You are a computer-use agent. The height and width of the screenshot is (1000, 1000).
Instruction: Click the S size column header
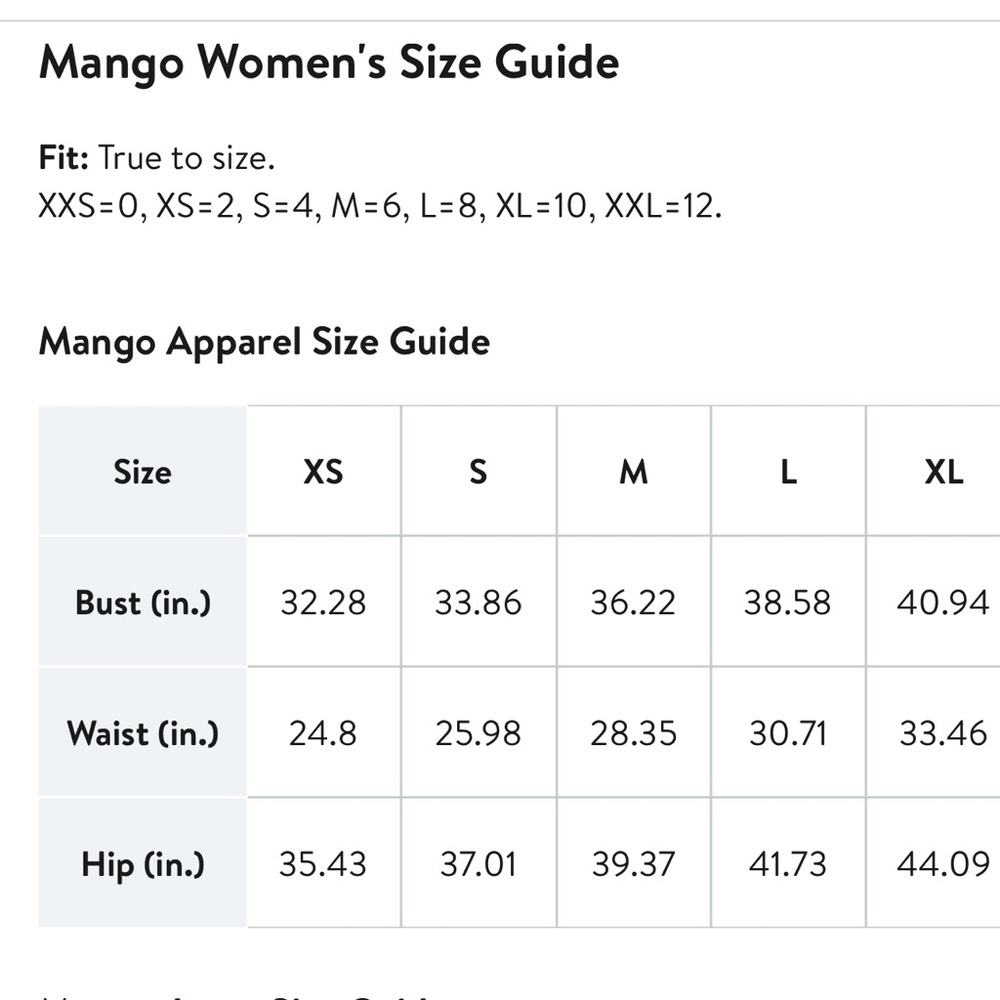[478, 471]
